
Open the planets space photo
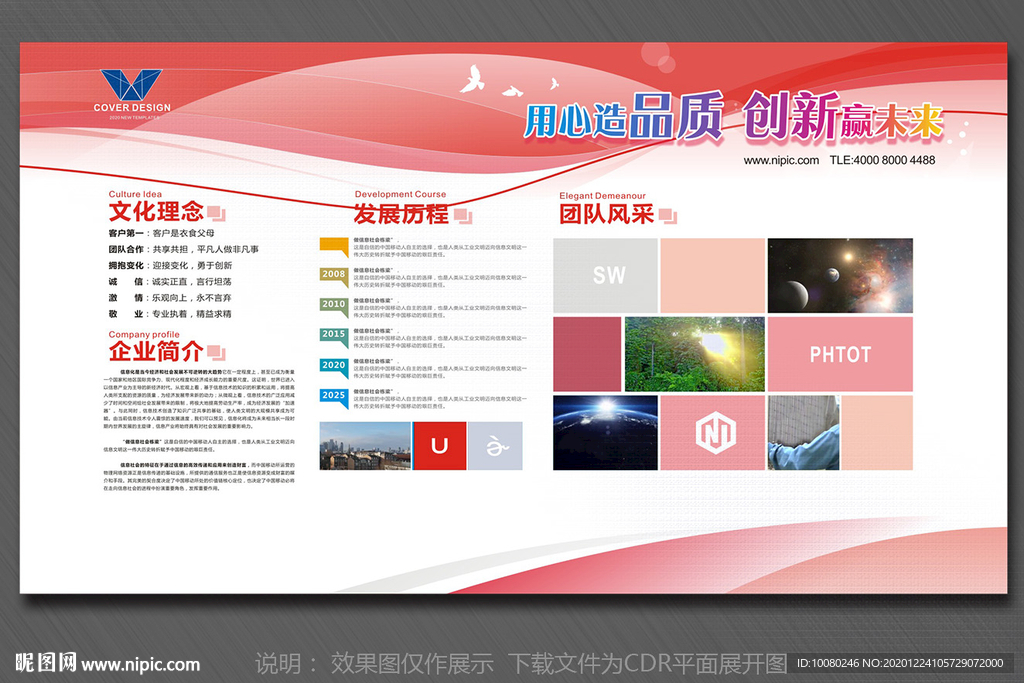pos(840,276)
